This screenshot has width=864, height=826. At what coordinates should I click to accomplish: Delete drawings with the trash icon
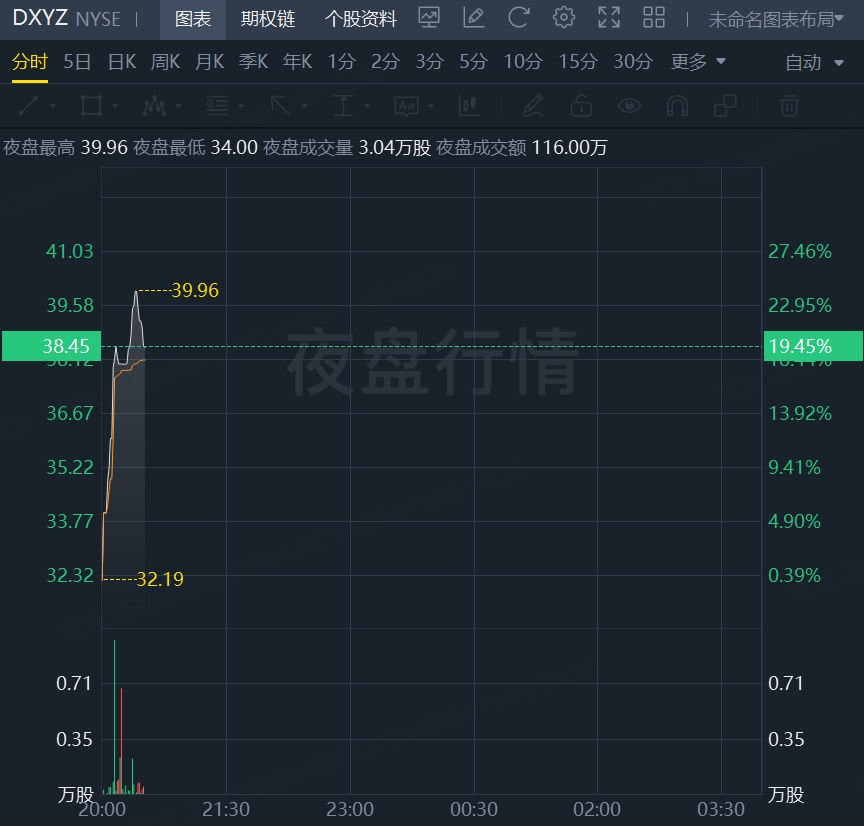[x=789, y=105]
